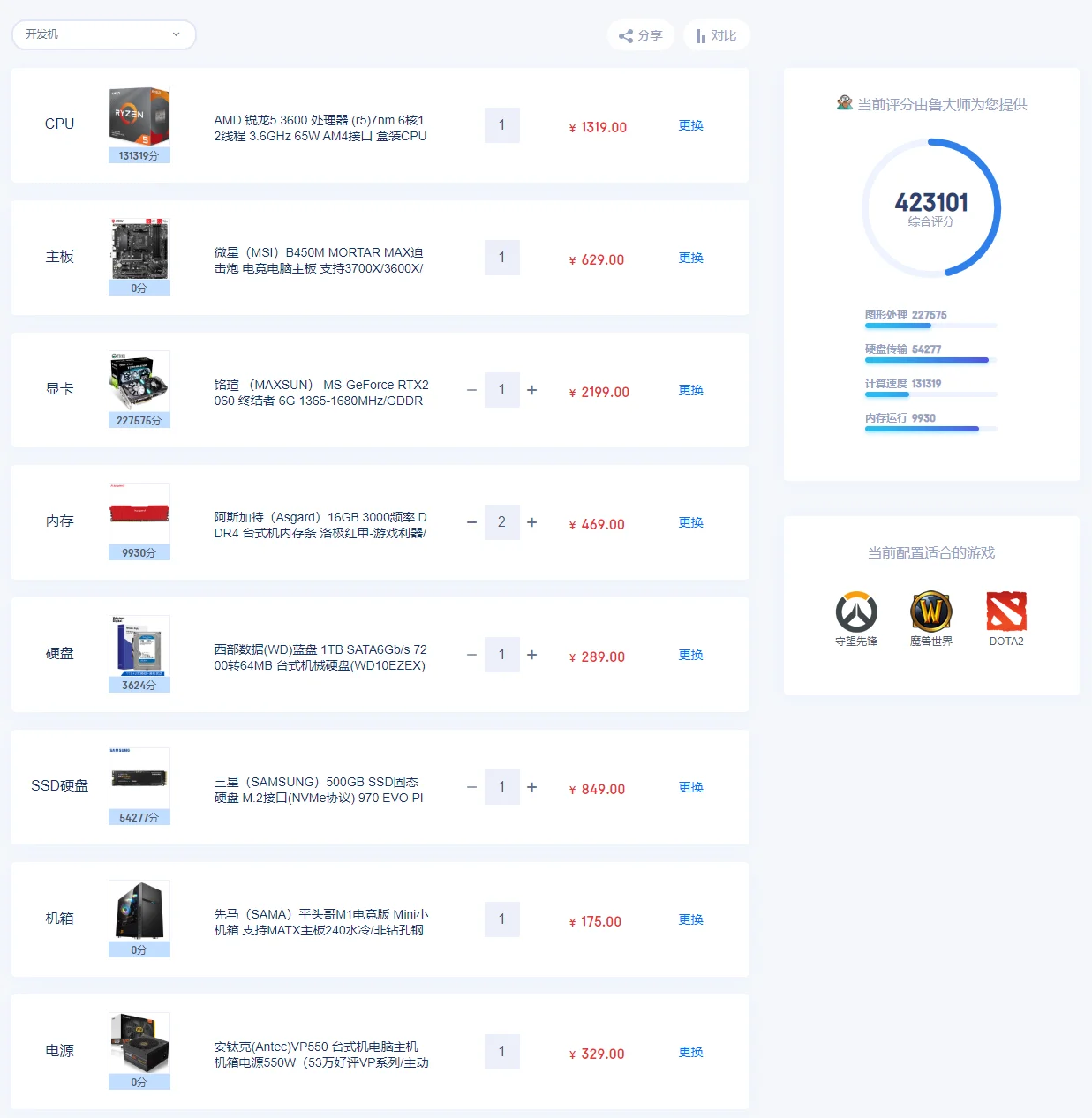
Task: Click the WD blue hard disk thumbnail
Action: (x=139, y=646)
